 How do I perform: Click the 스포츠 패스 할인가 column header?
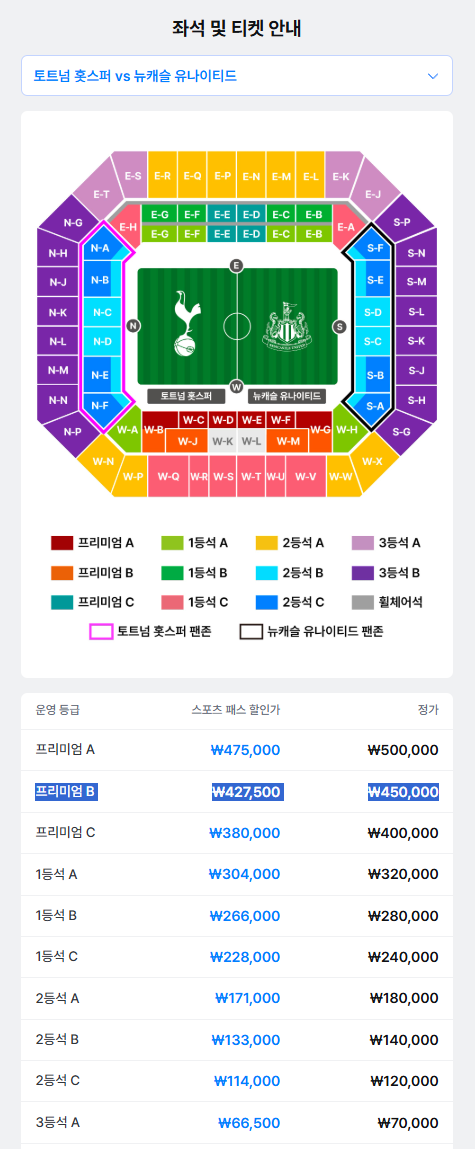coord(235,709)
